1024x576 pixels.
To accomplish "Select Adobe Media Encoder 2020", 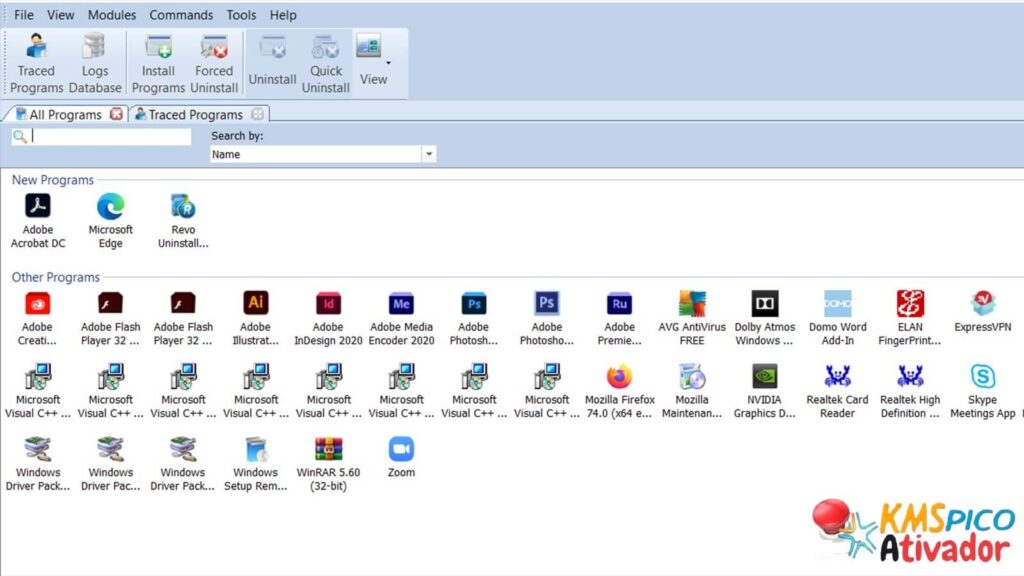I will click(401, 318).
